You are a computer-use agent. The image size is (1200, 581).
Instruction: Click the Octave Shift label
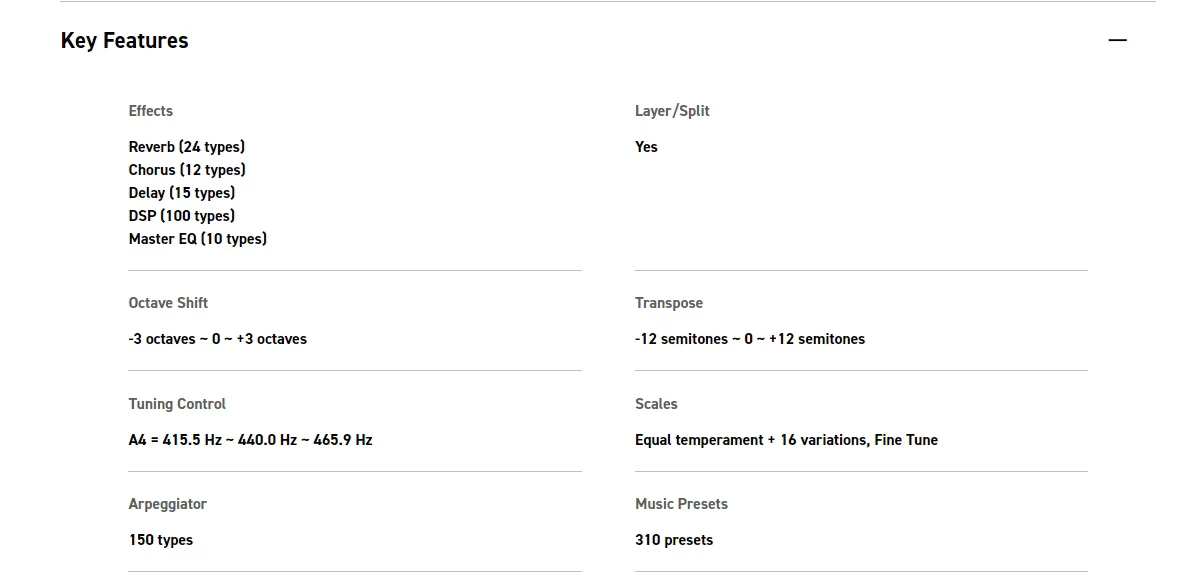coord(168,303)
